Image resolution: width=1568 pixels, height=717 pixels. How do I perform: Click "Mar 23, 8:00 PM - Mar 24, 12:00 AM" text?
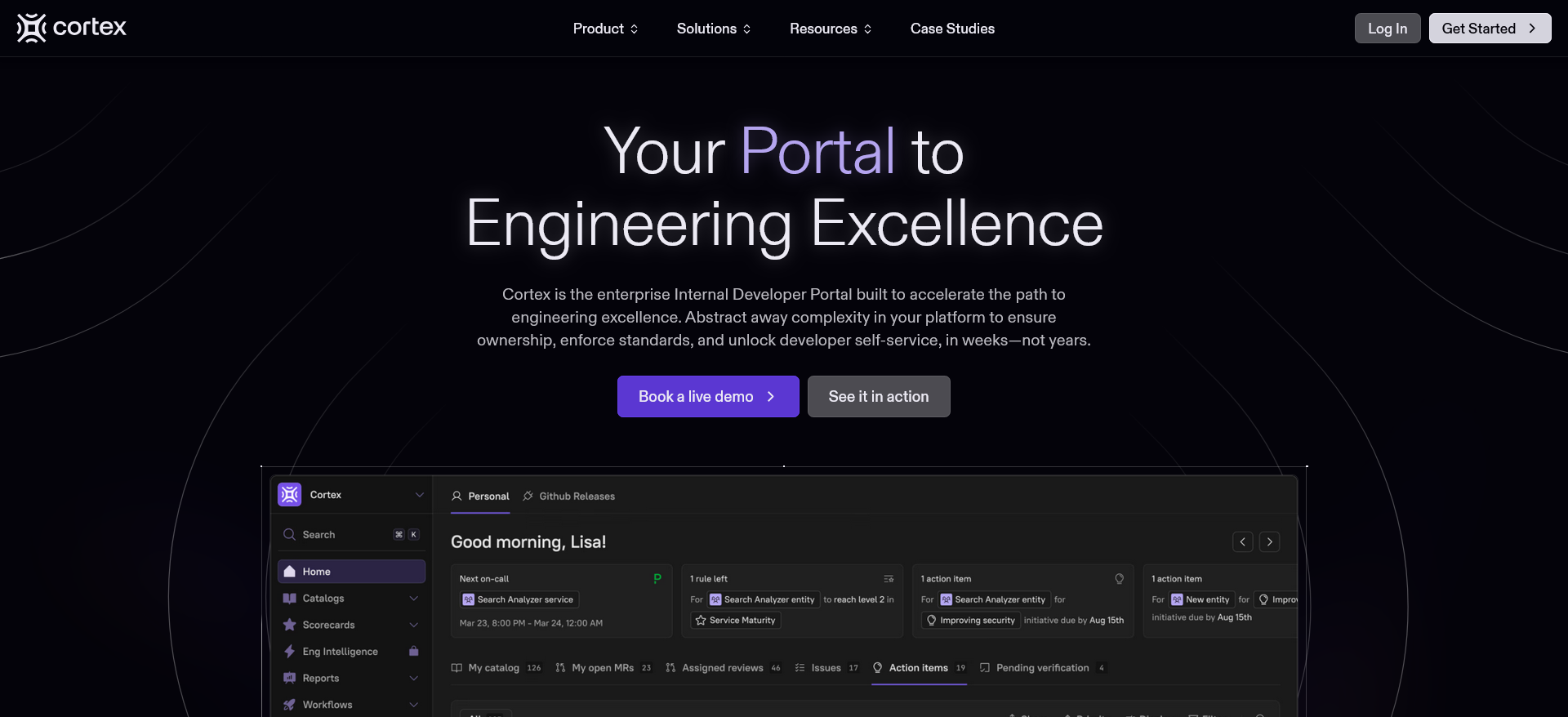coord(531,623)
